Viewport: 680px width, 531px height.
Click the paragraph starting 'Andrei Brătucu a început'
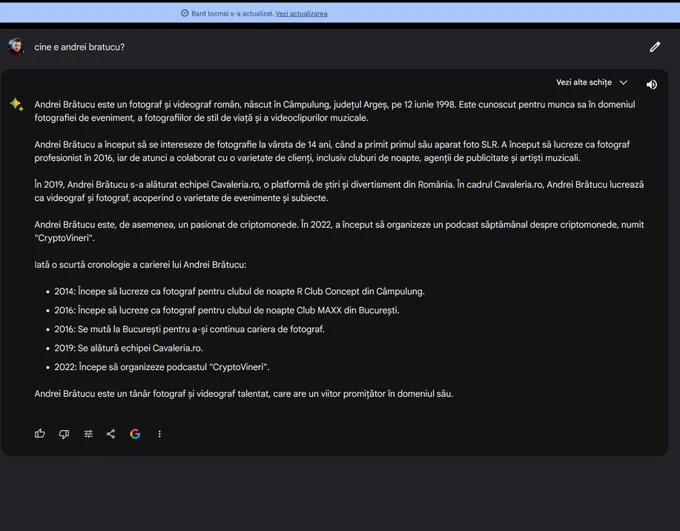pyautogui.click(x=332, y=151)
